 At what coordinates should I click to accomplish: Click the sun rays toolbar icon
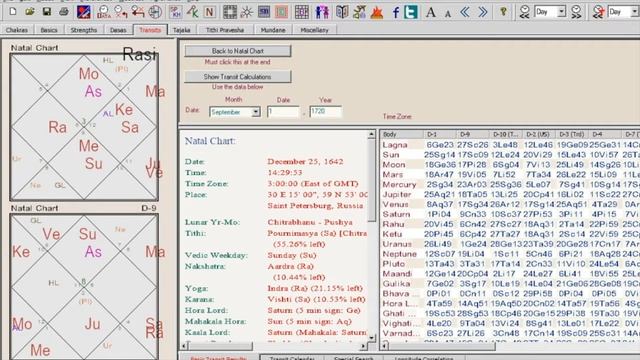247,12
